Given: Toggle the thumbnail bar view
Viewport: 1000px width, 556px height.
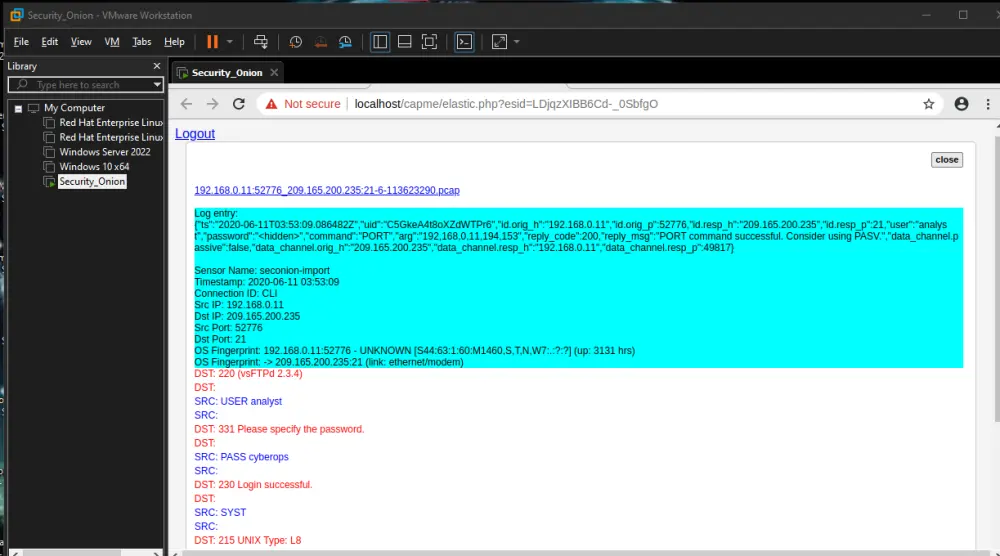Looking at the screenshot, I should click(x=404, y=42).
